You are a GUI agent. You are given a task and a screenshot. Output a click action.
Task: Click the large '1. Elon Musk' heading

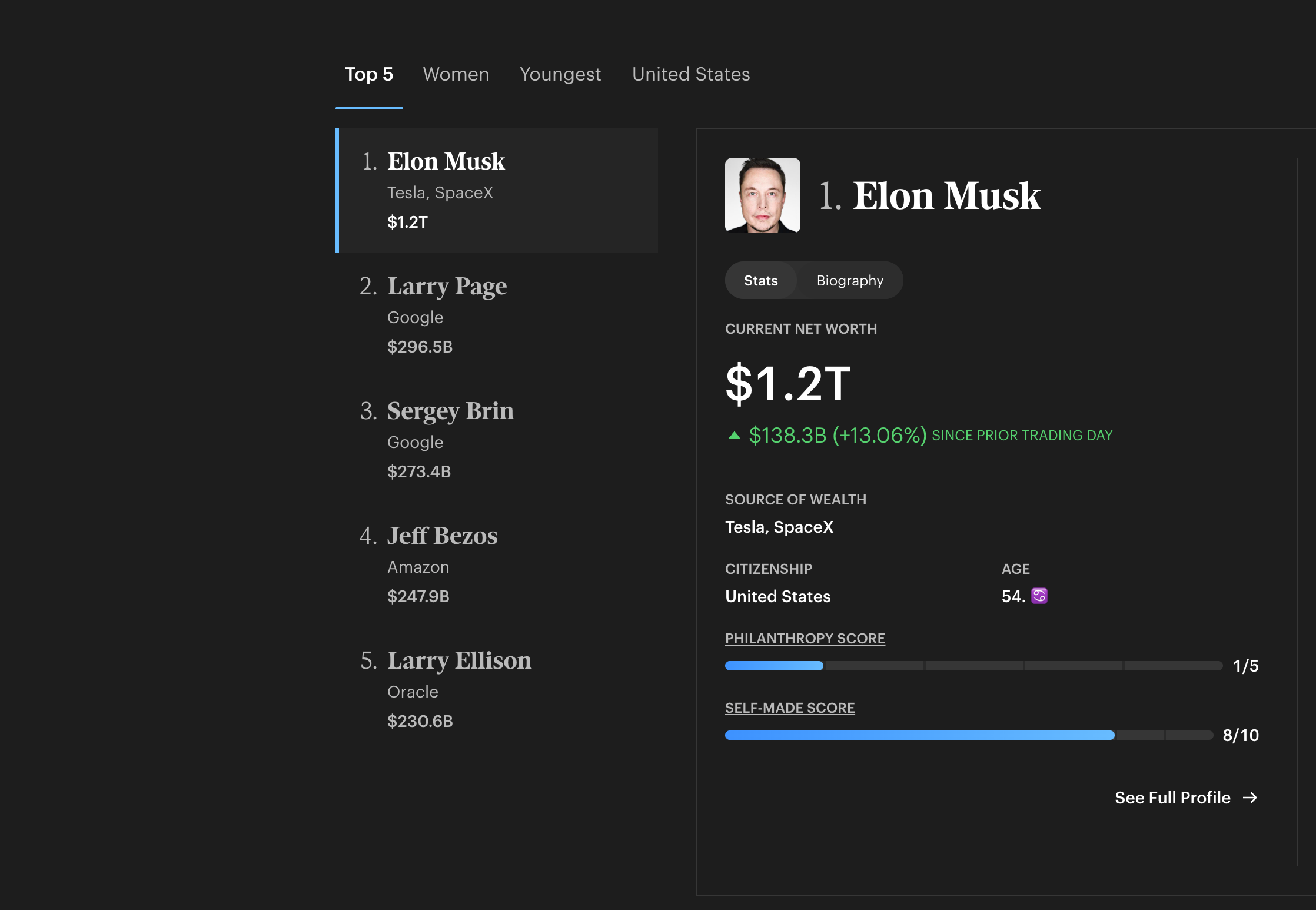click(x=929, y=195)
